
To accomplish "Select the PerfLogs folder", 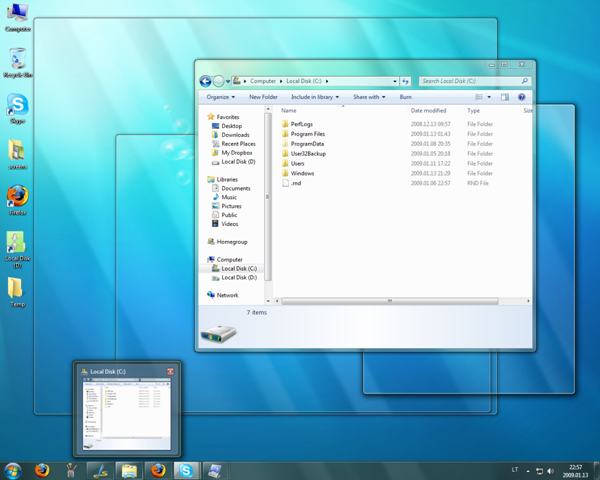I will pos(297,124).
